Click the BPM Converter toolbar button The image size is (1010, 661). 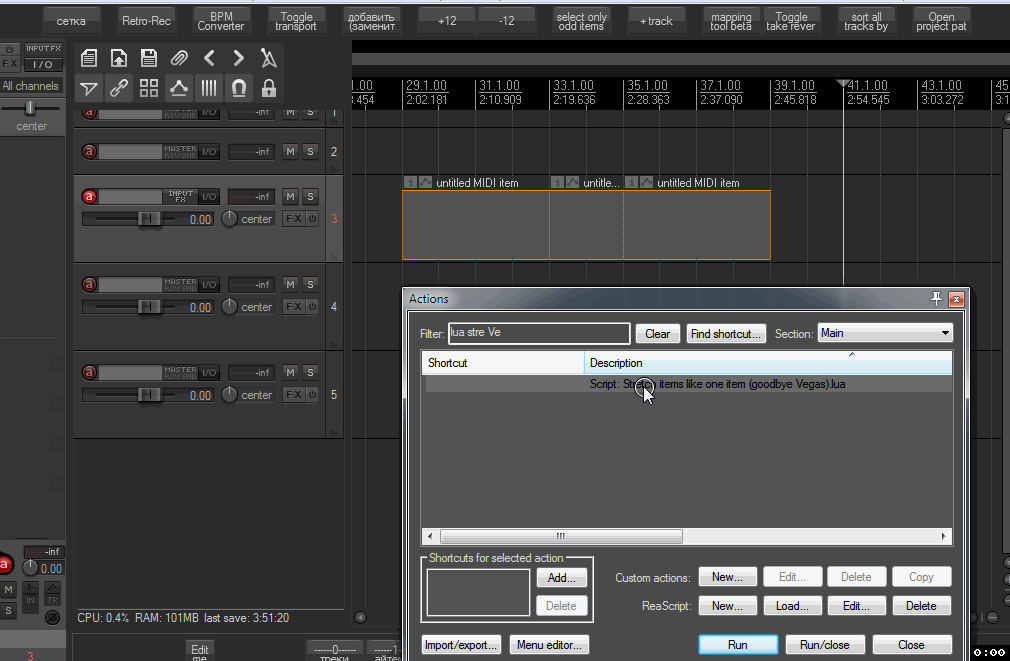coord(221,21)
